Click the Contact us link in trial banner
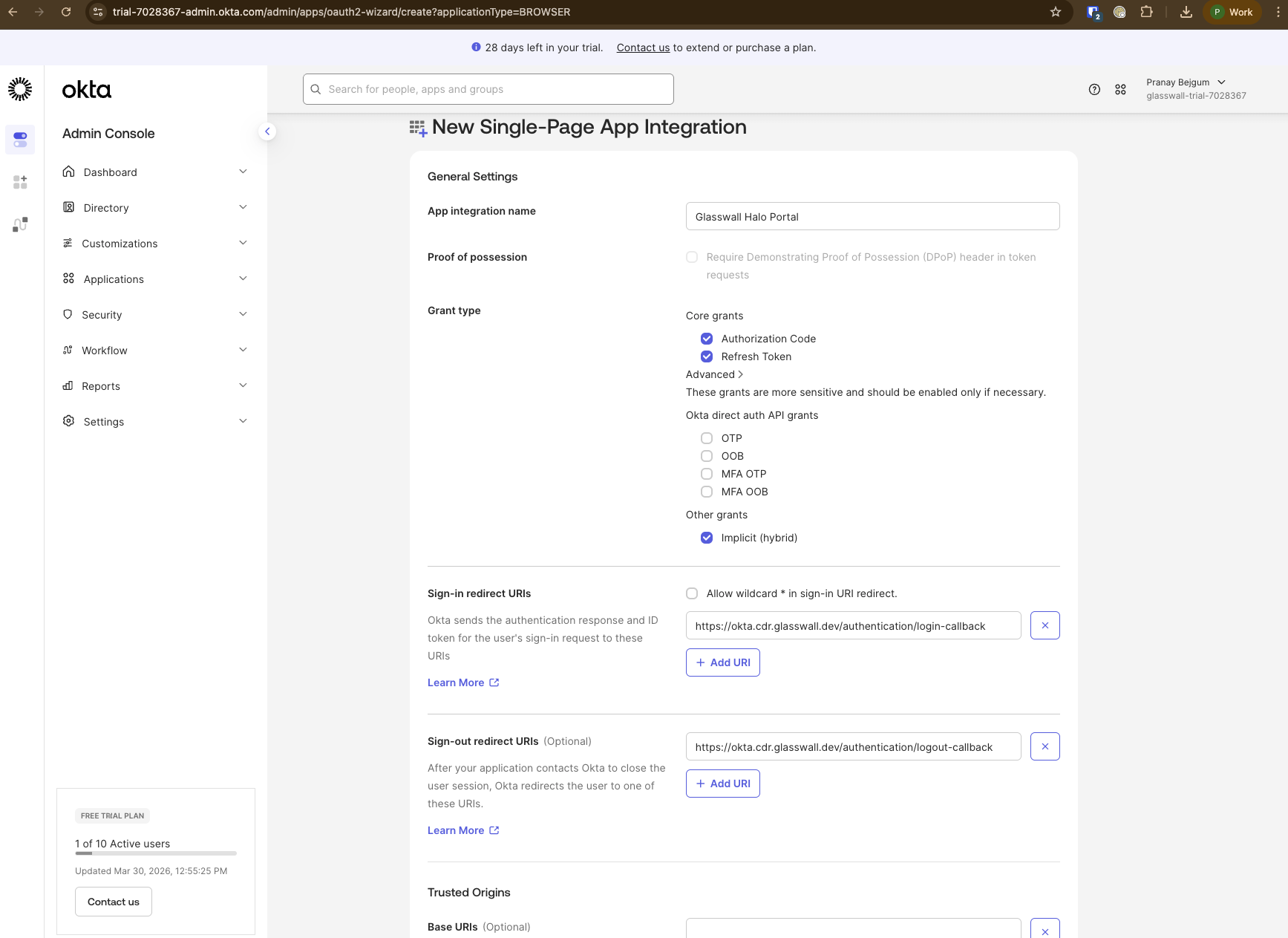This screenshot has width=1288, height=938. [x=643, y=48]
